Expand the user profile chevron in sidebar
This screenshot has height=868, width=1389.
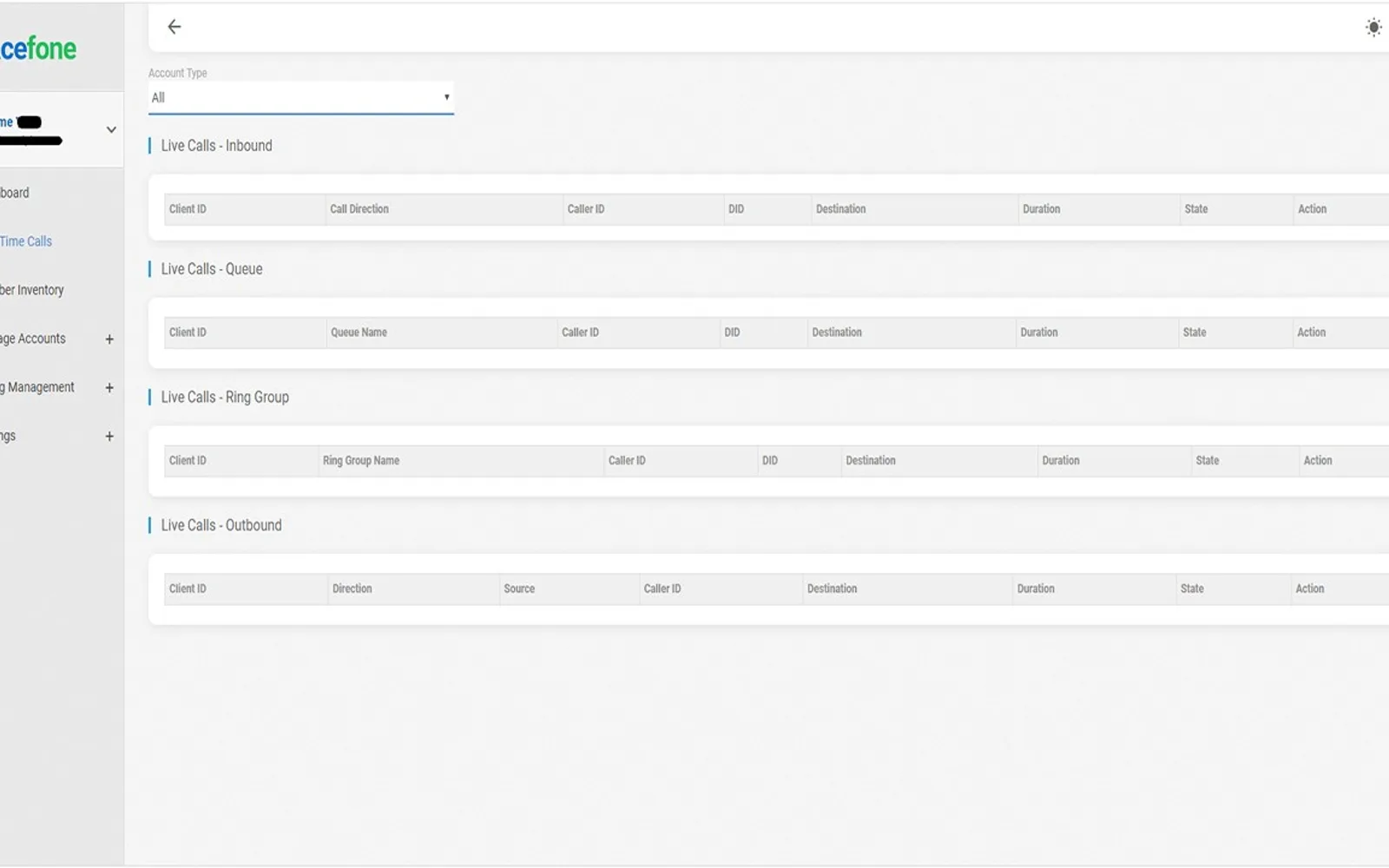(111, 129)
